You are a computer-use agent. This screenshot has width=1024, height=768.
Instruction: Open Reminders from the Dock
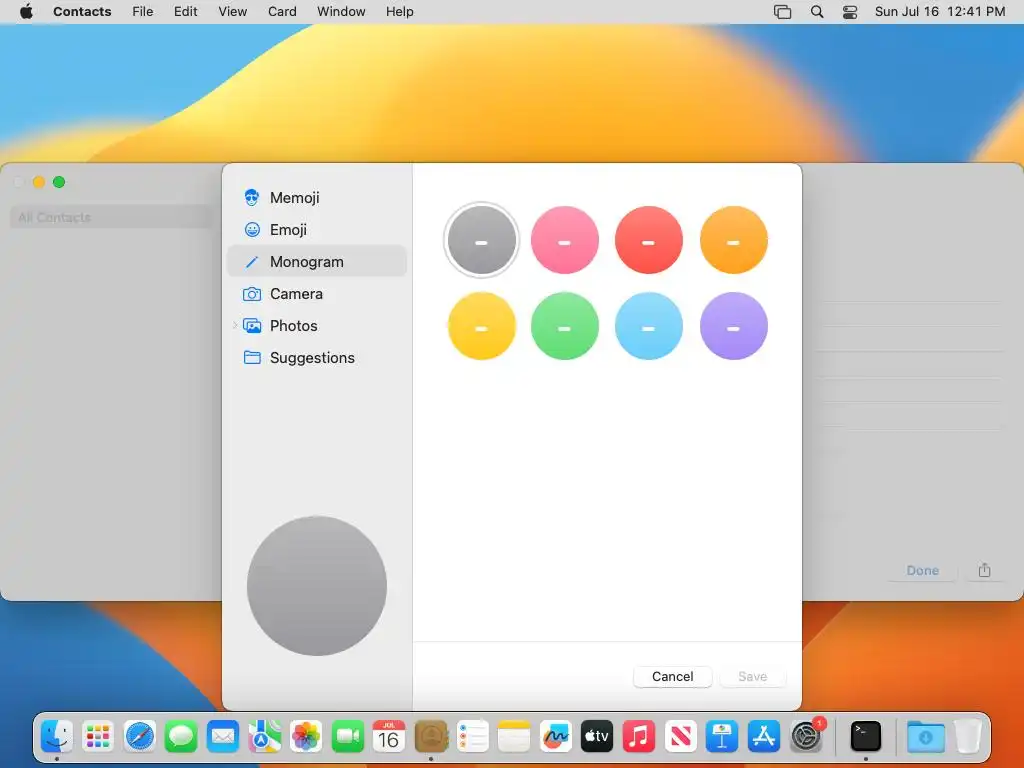click(x=472, y=737)
